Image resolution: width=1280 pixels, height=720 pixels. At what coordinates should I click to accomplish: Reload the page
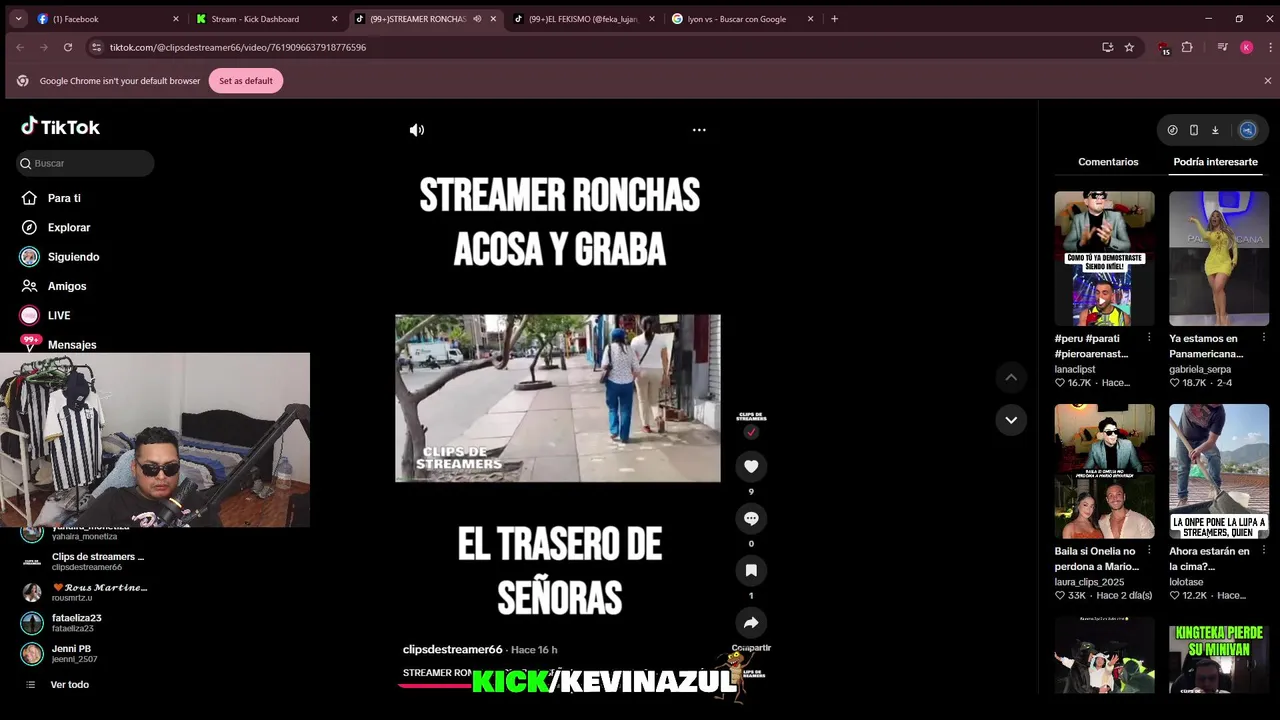(68, 47)
